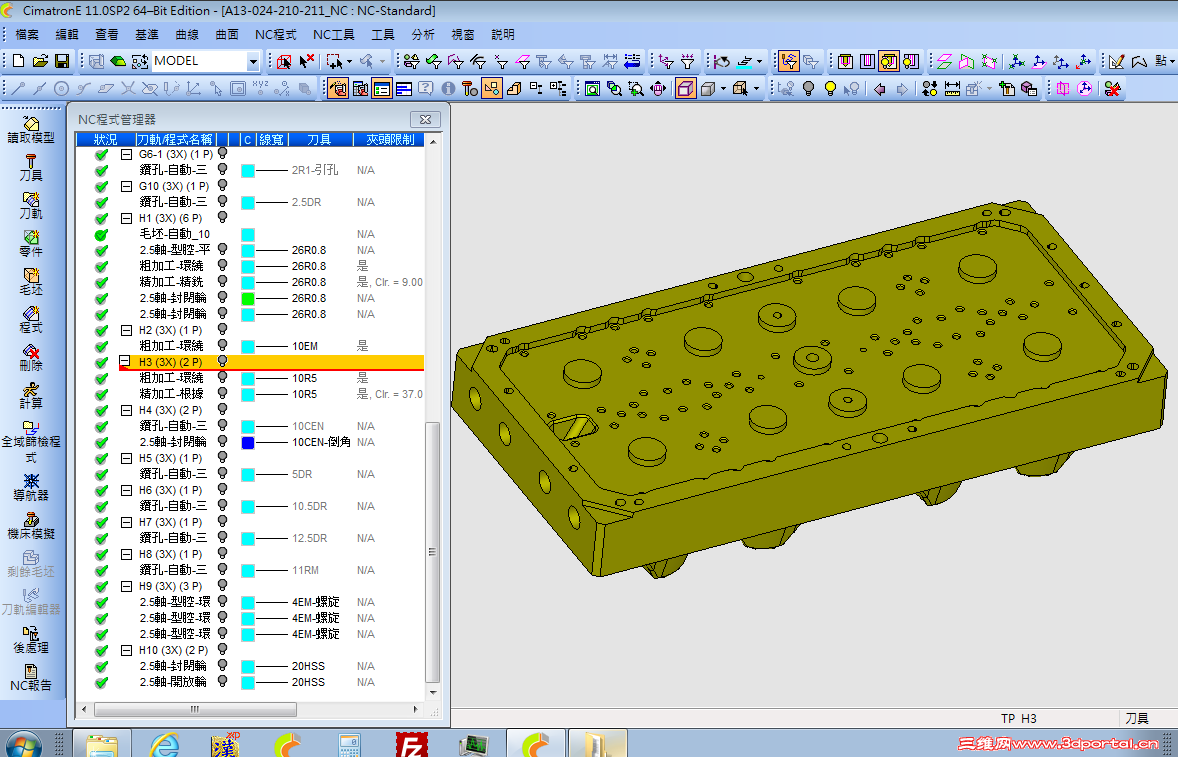Screen dimensions: 1178x757
Task: Open the 編輯 menu
Action: pos(67,35)
